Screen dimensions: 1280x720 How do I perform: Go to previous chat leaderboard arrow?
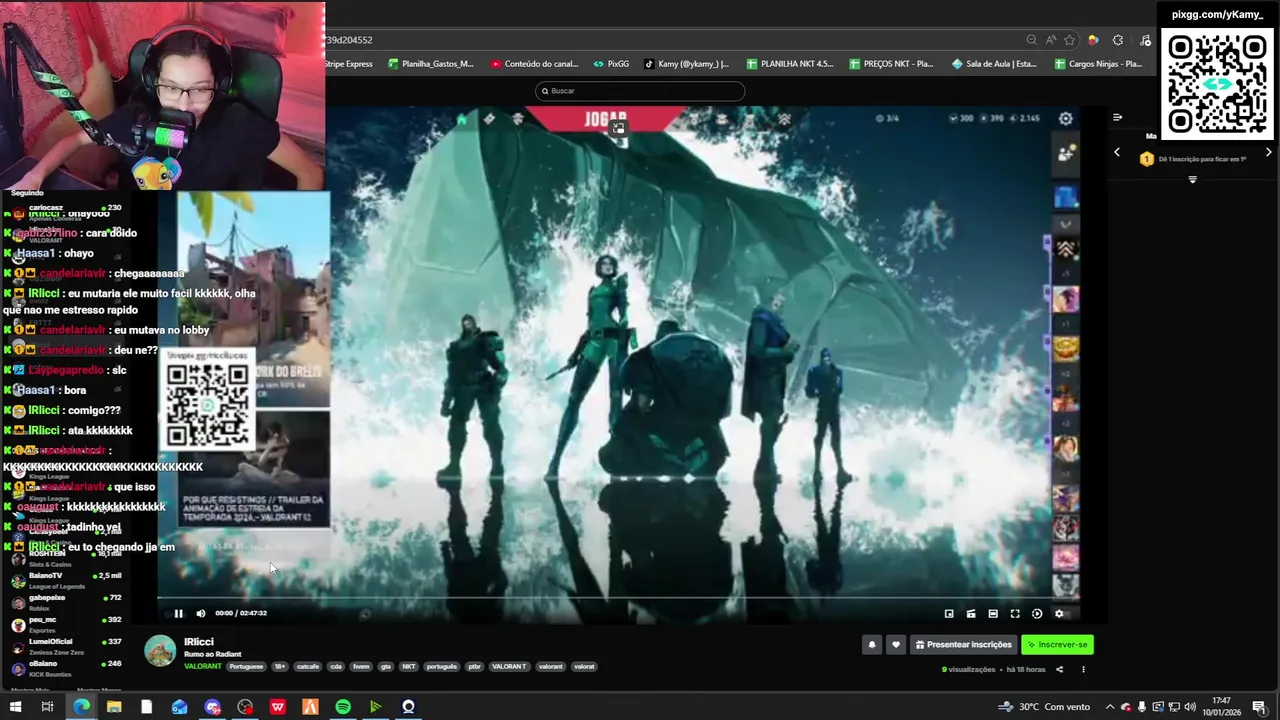point(1117,152)
